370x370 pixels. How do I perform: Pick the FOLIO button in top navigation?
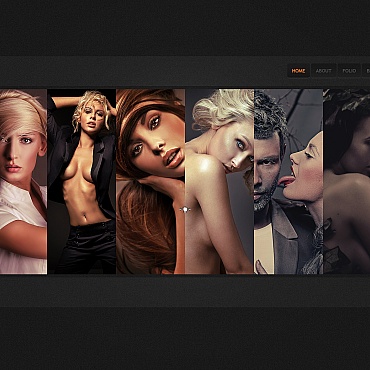pos(349,71)
